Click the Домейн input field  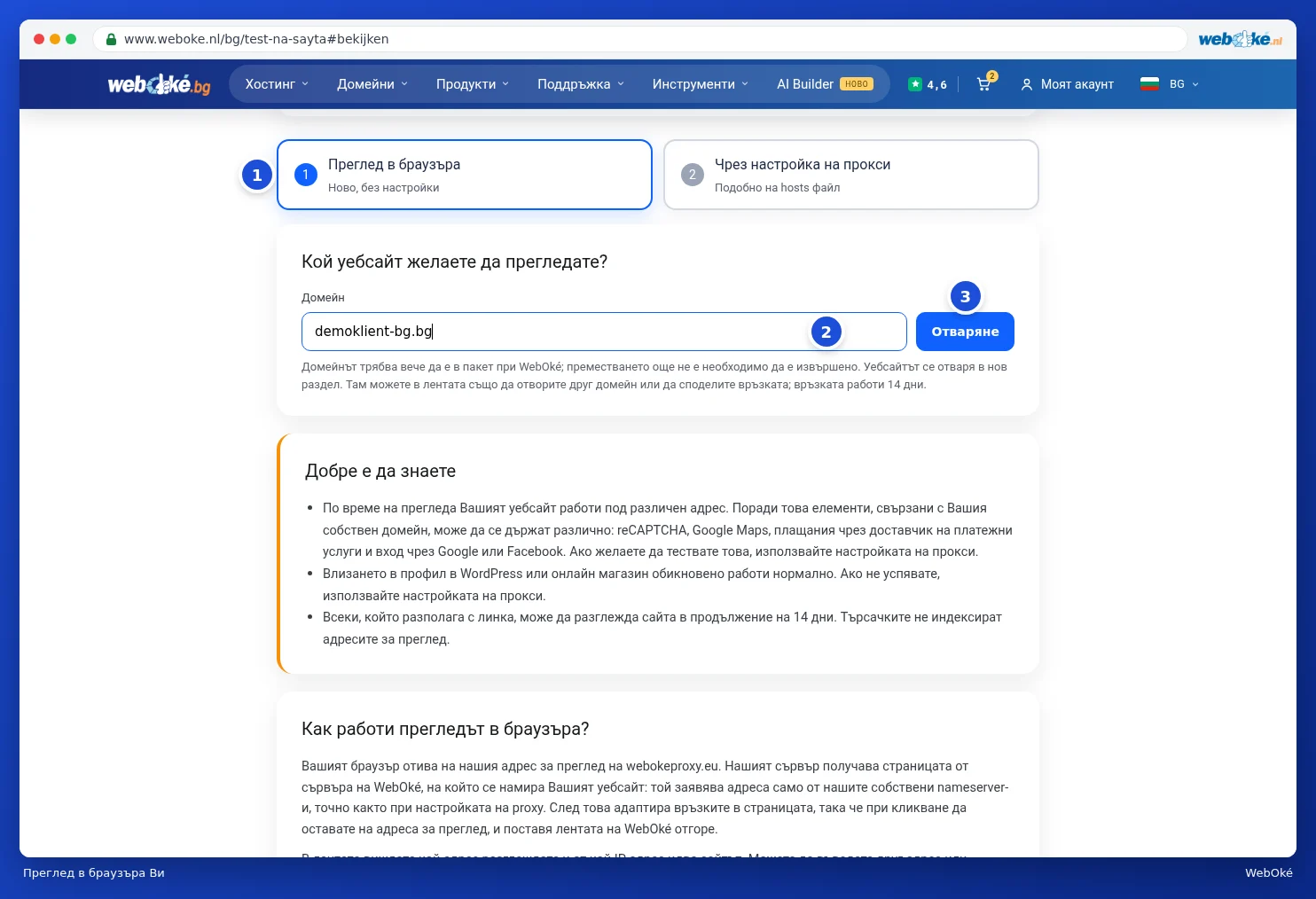click(604, 332)
